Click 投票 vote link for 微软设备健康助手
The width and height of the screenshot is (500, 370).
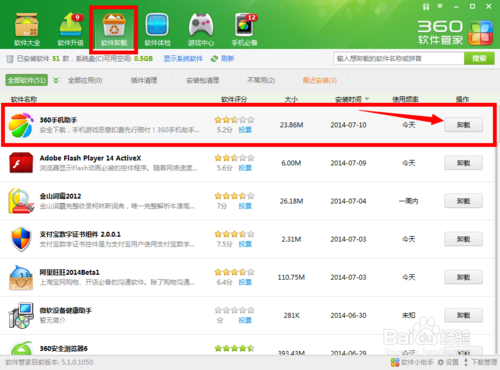245,320
